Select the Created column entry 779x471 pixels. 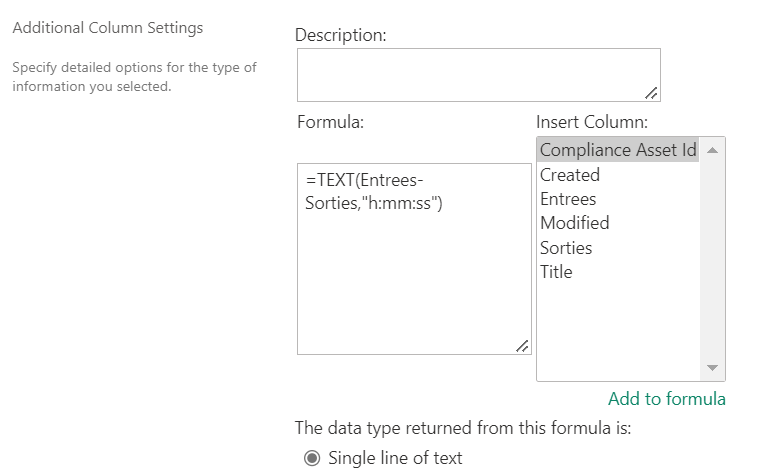point(570,175)
